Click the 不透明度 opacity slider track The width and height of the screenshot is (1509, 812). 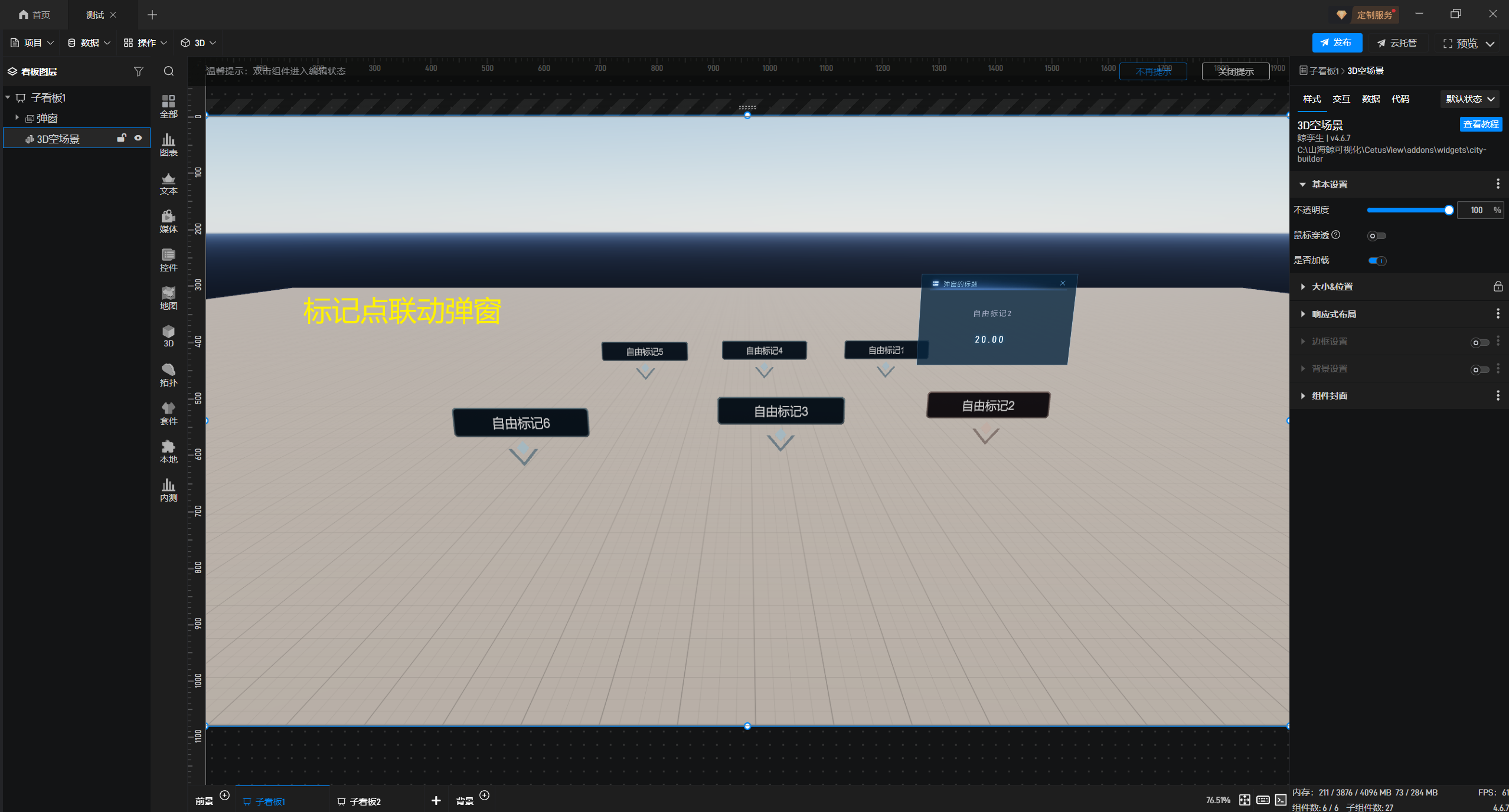pyautogui.click(x=1407, y=211)
